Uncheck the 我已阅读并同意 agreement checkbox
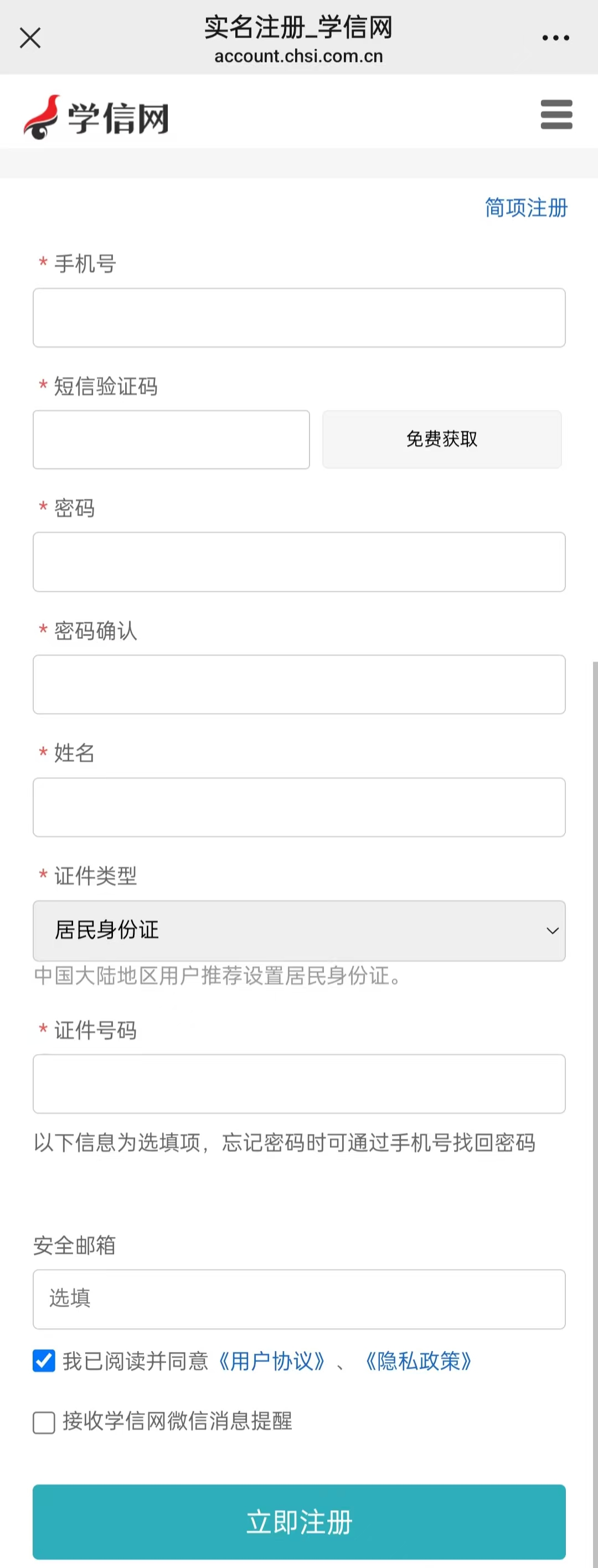The height and width of the screenshot is (1568, 598). coord(44,1361)
